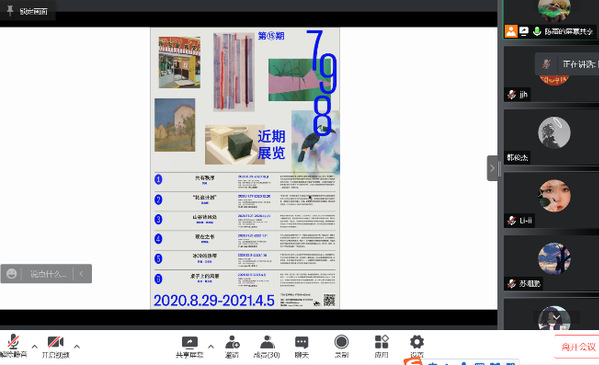
Task: Open the Share Screen icon
Action: pos(189,347)
